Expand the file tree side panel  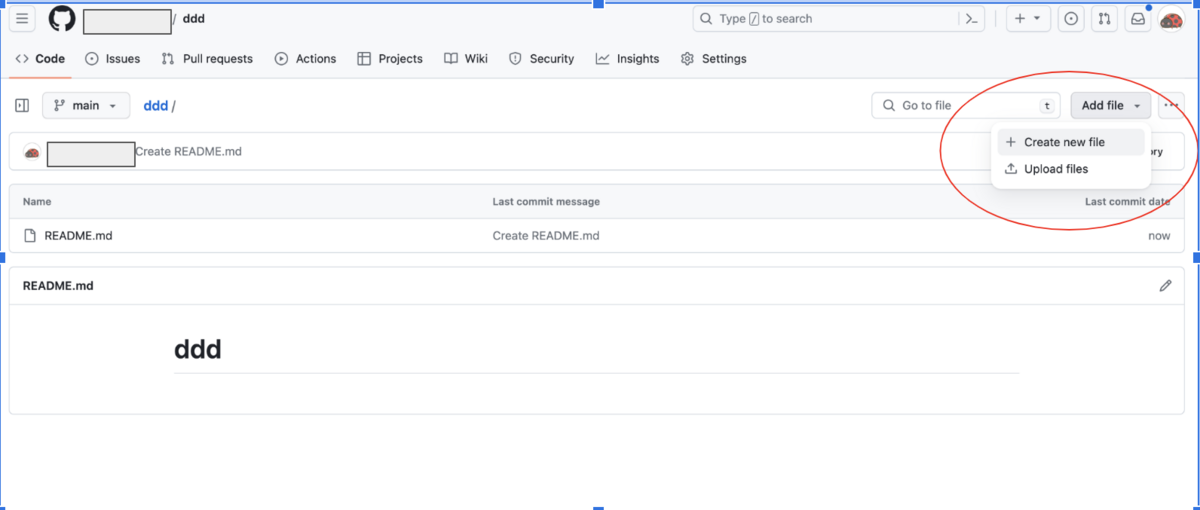coord(22,105)
